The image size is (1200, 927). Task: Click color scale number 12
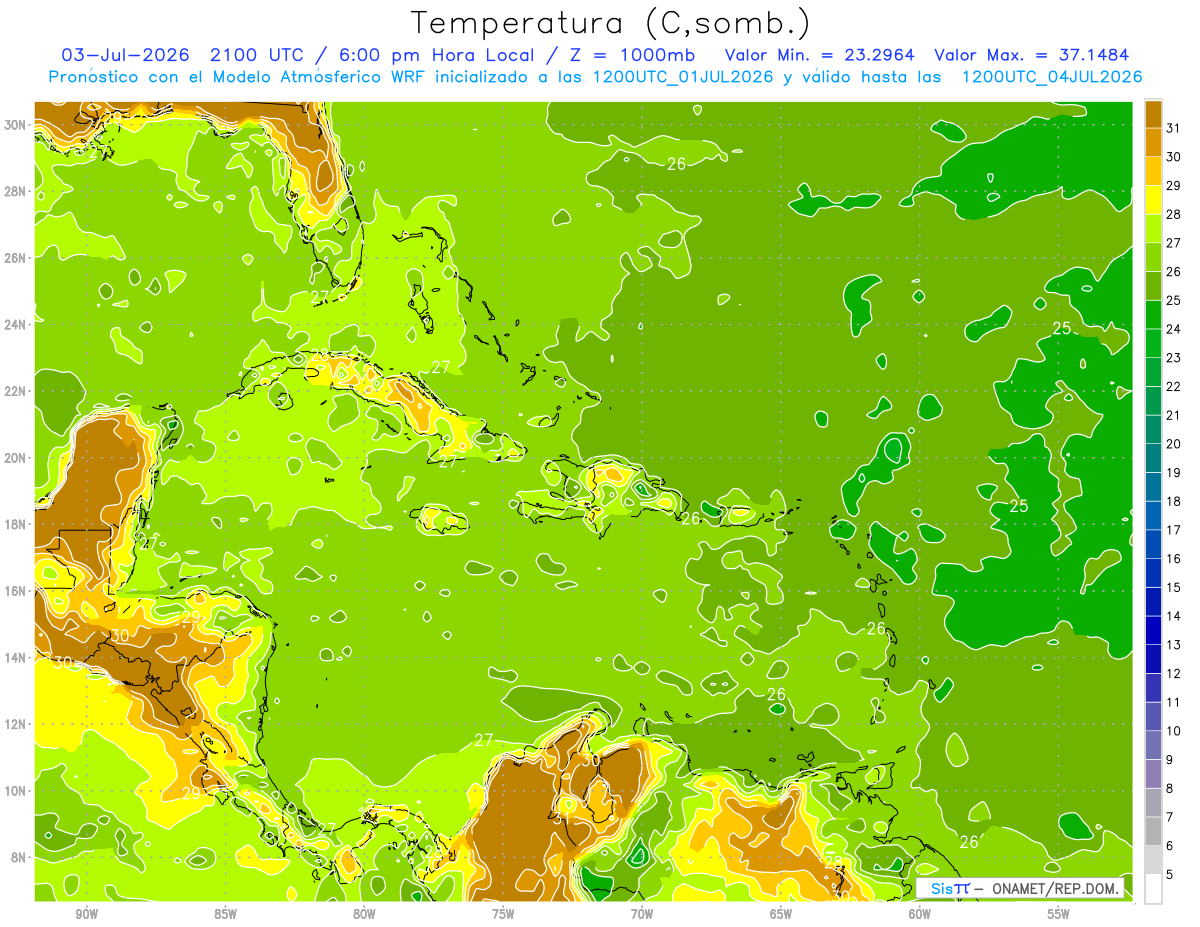click(x=1174, y=674)
